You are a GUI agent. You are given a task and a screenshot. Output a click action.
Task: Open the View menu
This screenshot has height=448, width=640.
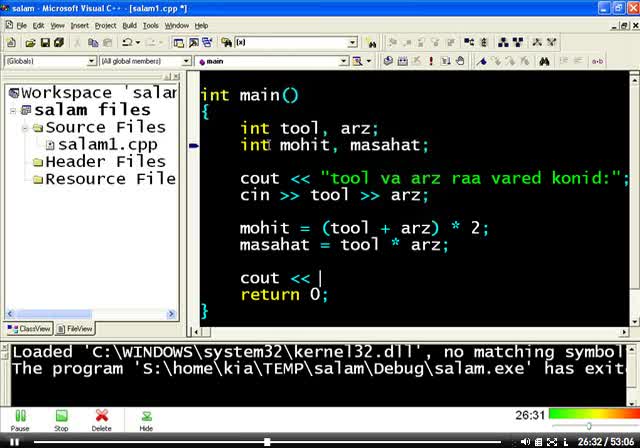pyautogui.click(x=58, y=26)
